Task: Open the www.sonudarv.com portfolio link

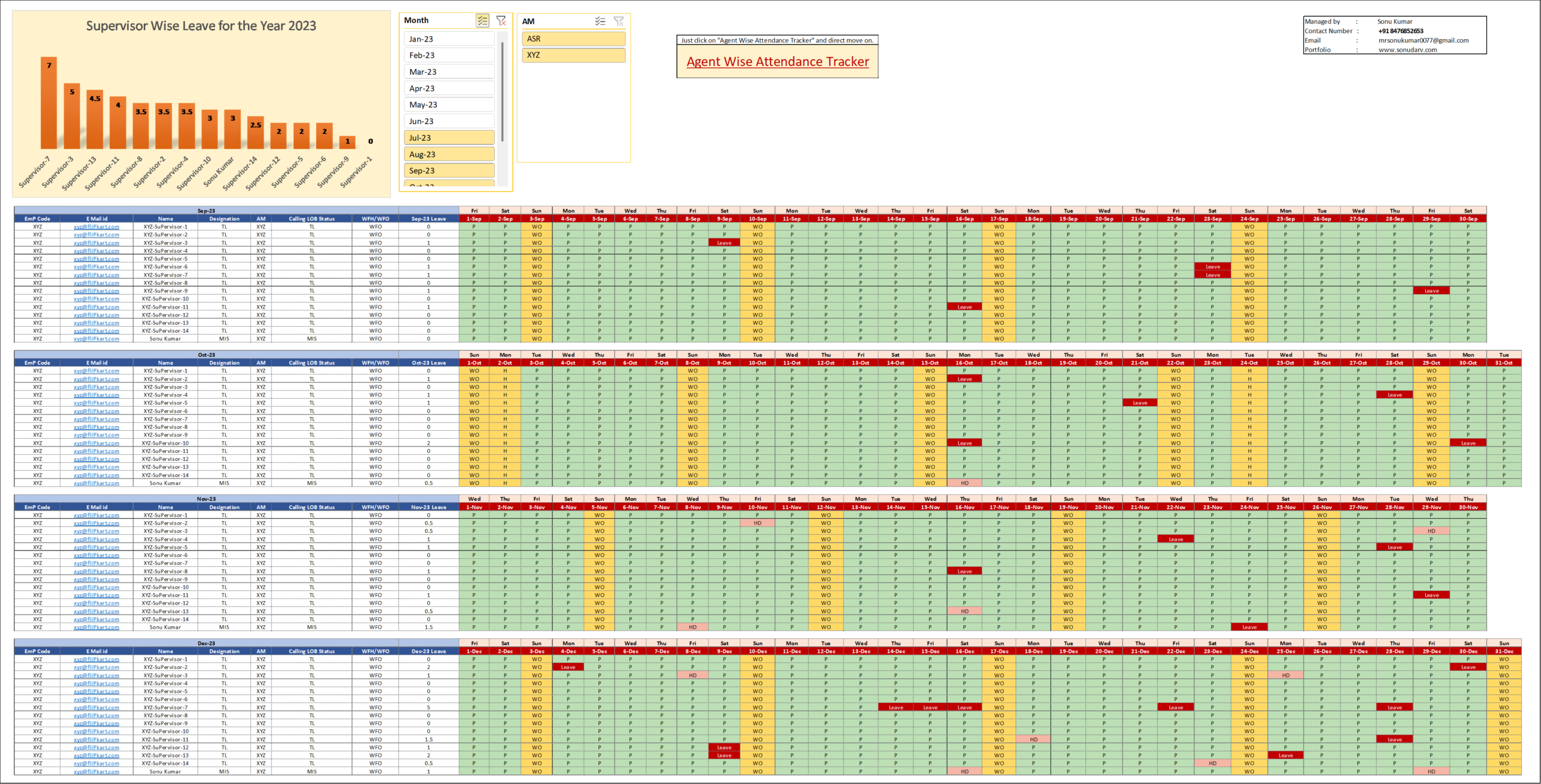Action: pos(1407,50)
